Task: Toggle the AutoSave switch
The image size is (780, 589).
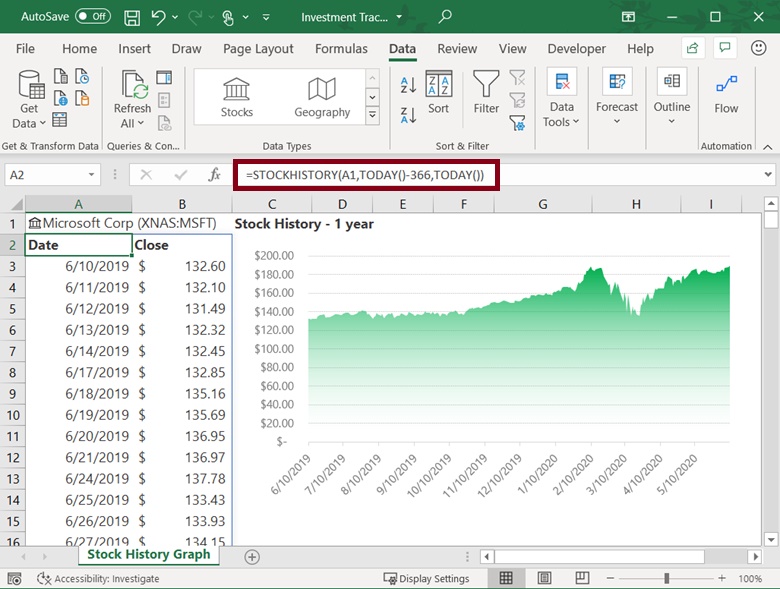Action: 93,16
